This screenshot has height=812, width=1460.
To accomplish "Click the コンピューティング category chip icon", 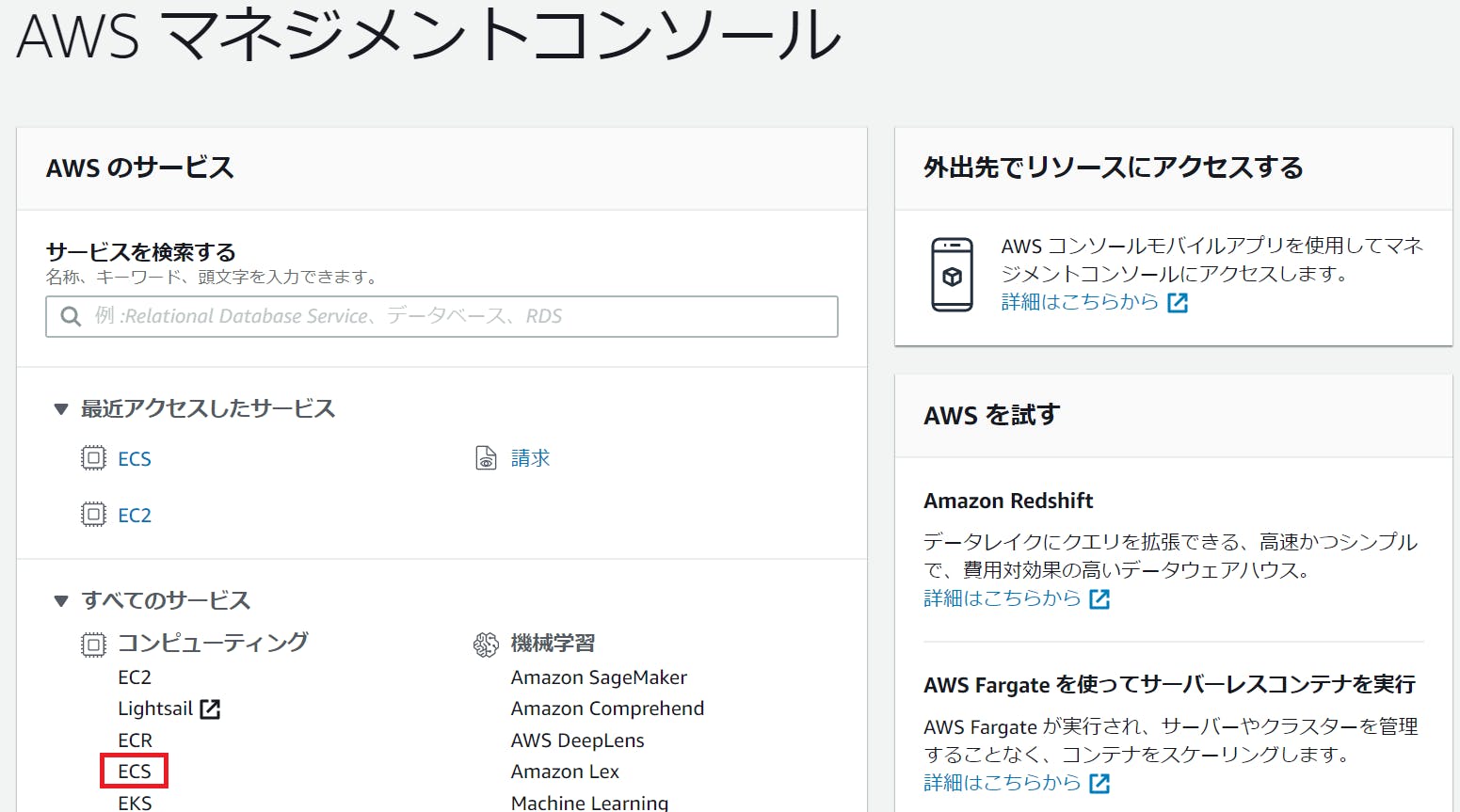I will [93, 645].
